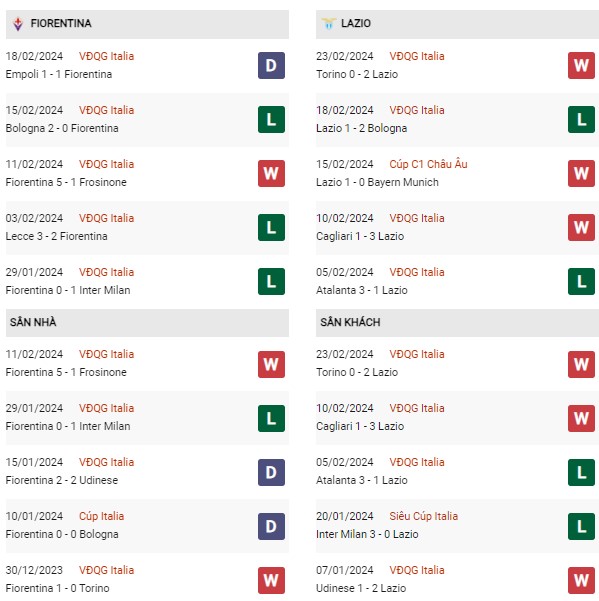Click the W badge for Lazio vs Bayern Munich

point(581,174)
